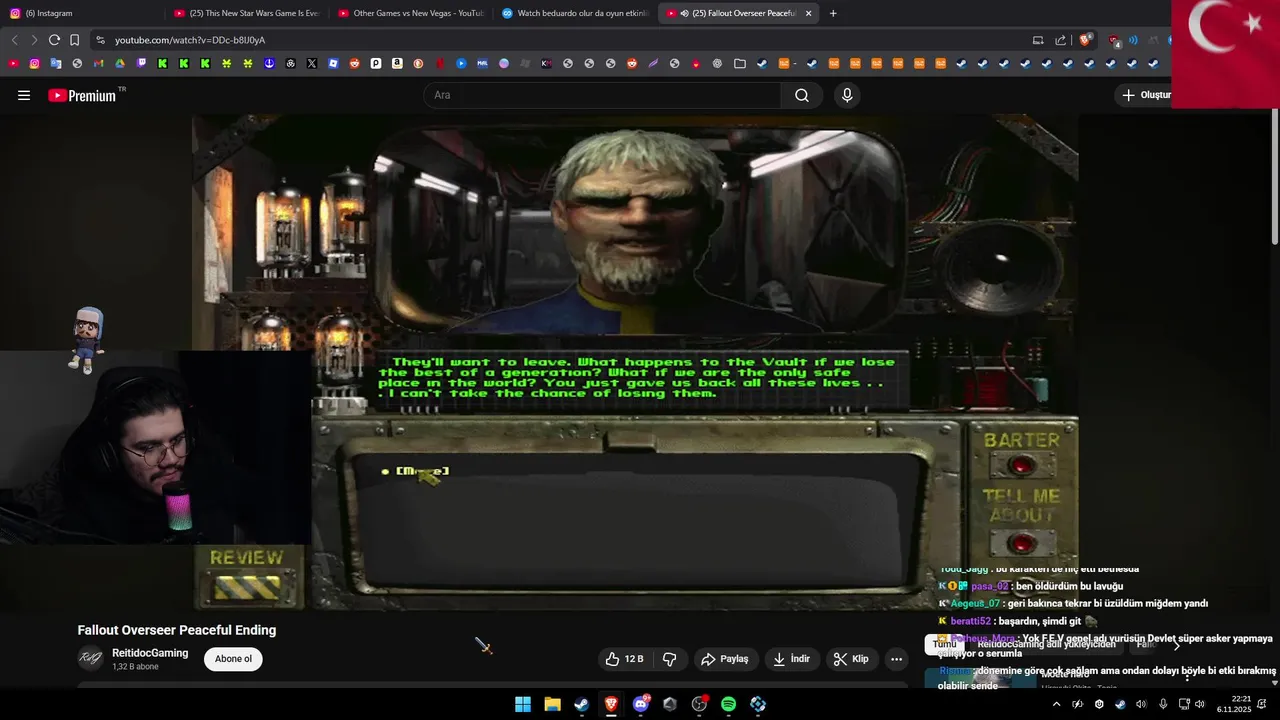Open the Windows Start menu
The height and width of the screenshot is (720, 1280).
(523, 704)
